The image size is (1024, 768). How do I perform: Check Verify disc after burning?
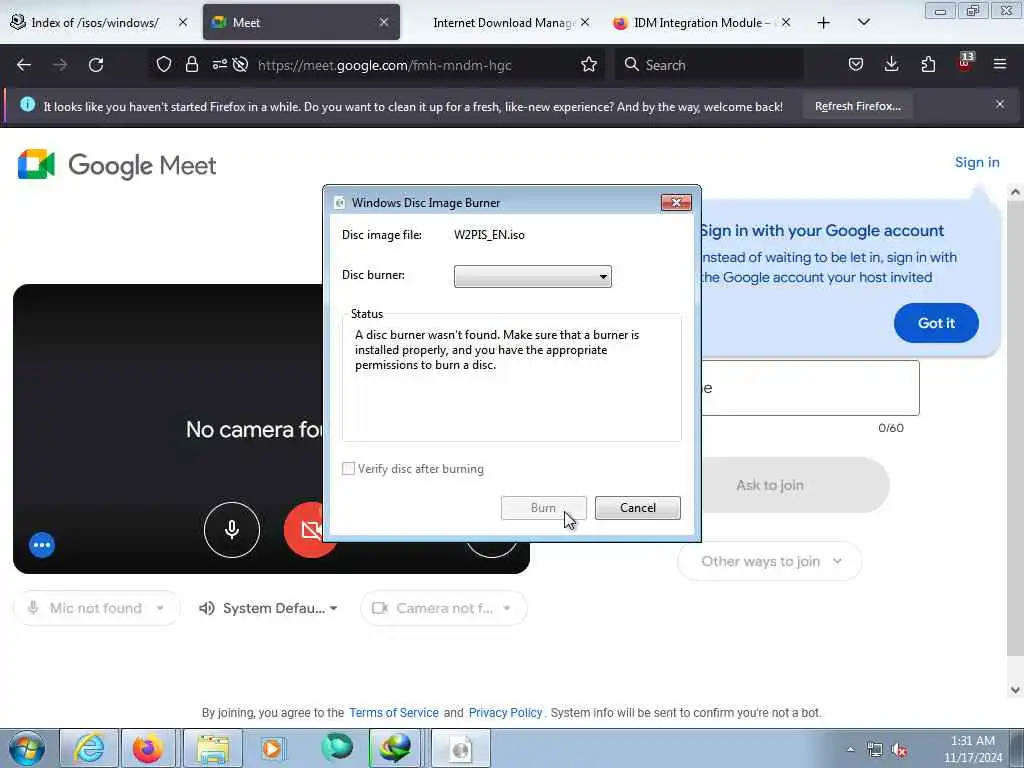coord(349,468)
